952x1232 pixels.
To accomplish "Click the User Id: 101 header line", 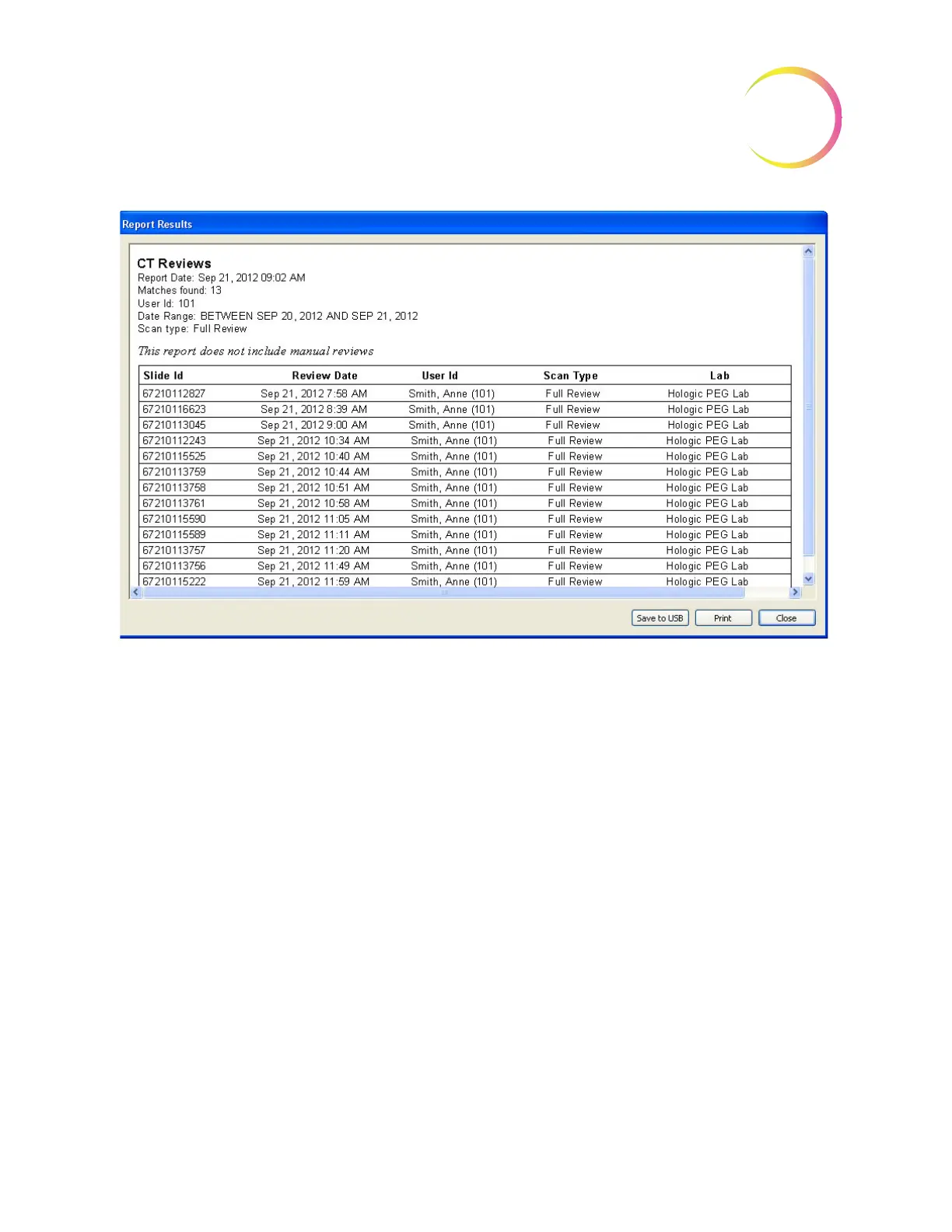I will click(166, 303).
